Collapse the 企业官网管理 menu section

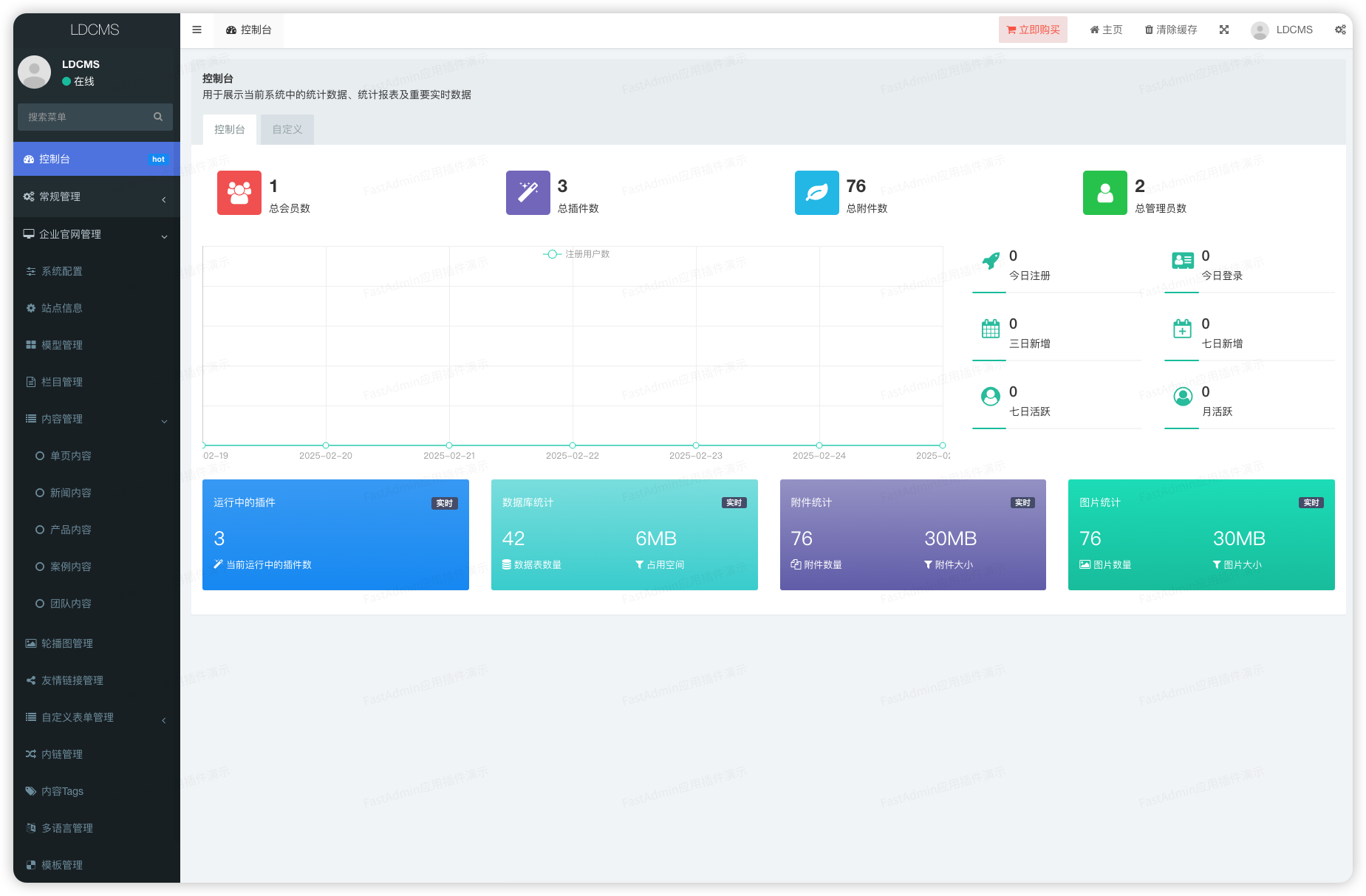click(x=96, y=234)
